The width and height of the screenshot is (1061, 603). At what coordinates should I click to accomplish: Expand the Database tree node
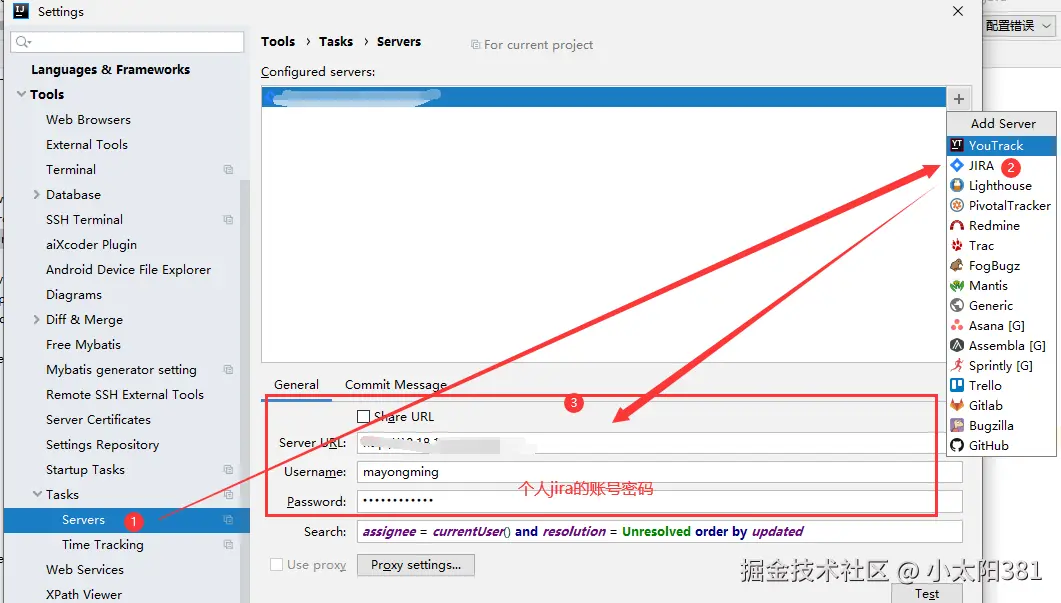37,194
